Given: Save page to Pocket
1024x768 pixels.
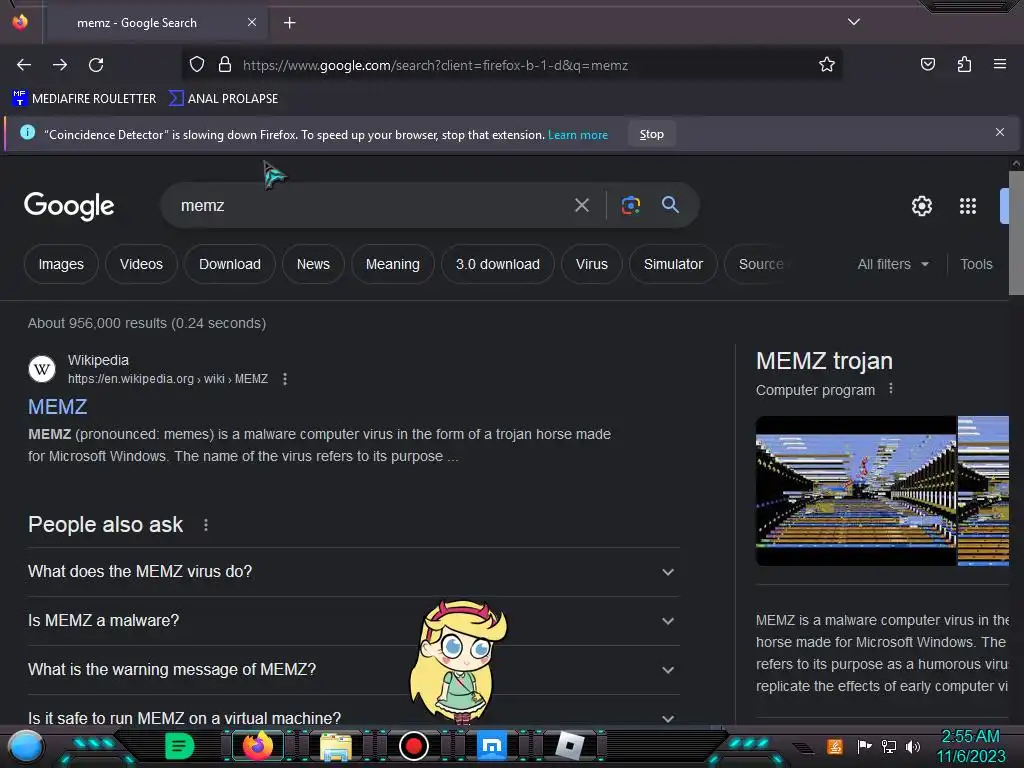Looking at the screenshot, I should [927, 64].
